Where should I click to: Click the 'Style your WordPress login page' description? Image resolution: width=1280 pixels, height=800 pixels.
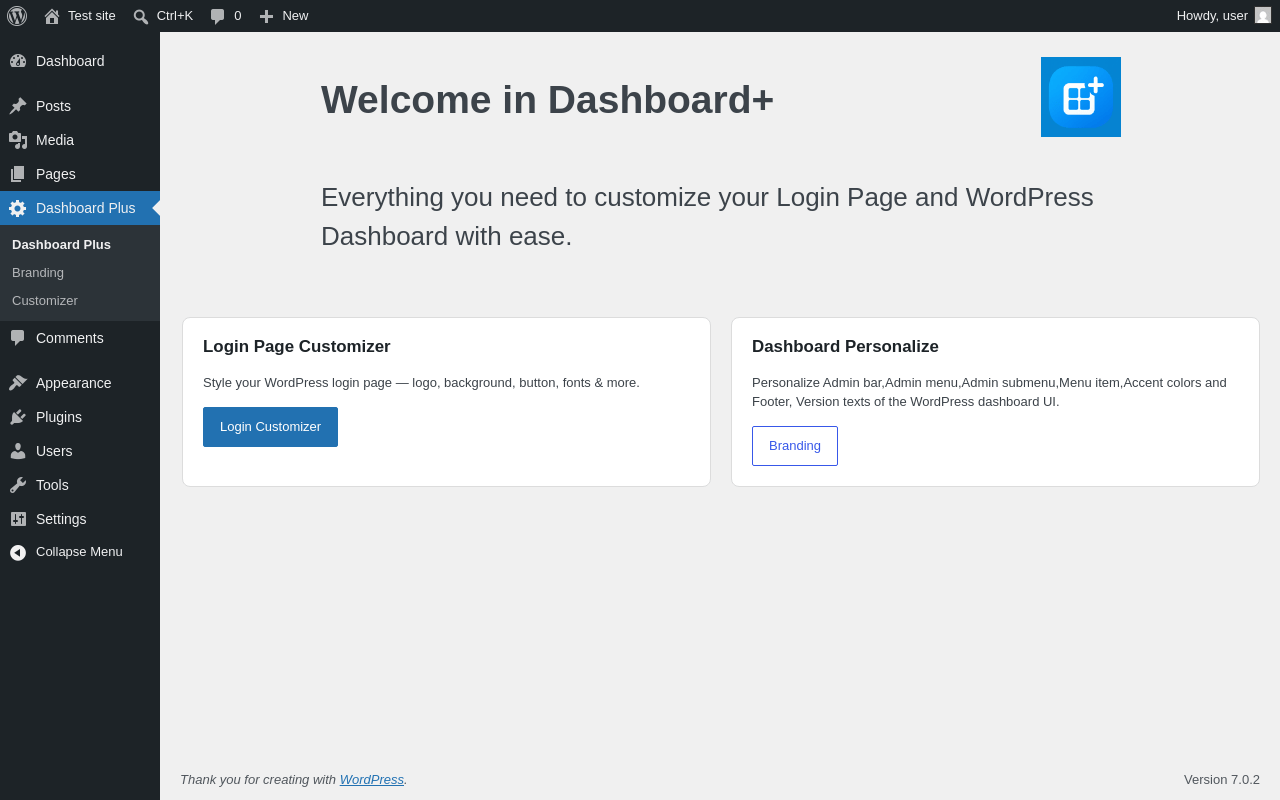tap(421, 383)
